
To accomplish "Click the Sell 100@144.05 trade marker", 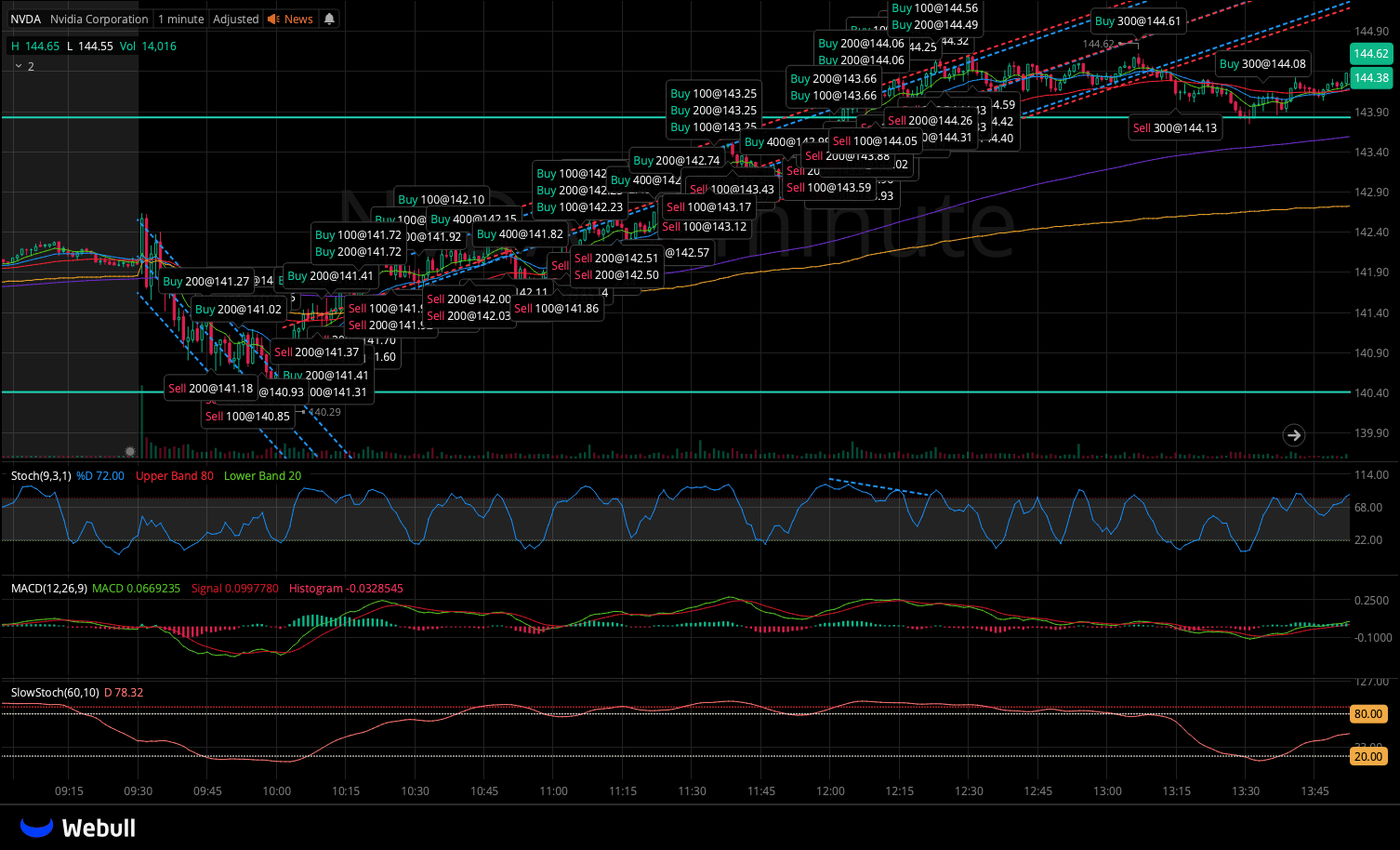I will 875,141.
